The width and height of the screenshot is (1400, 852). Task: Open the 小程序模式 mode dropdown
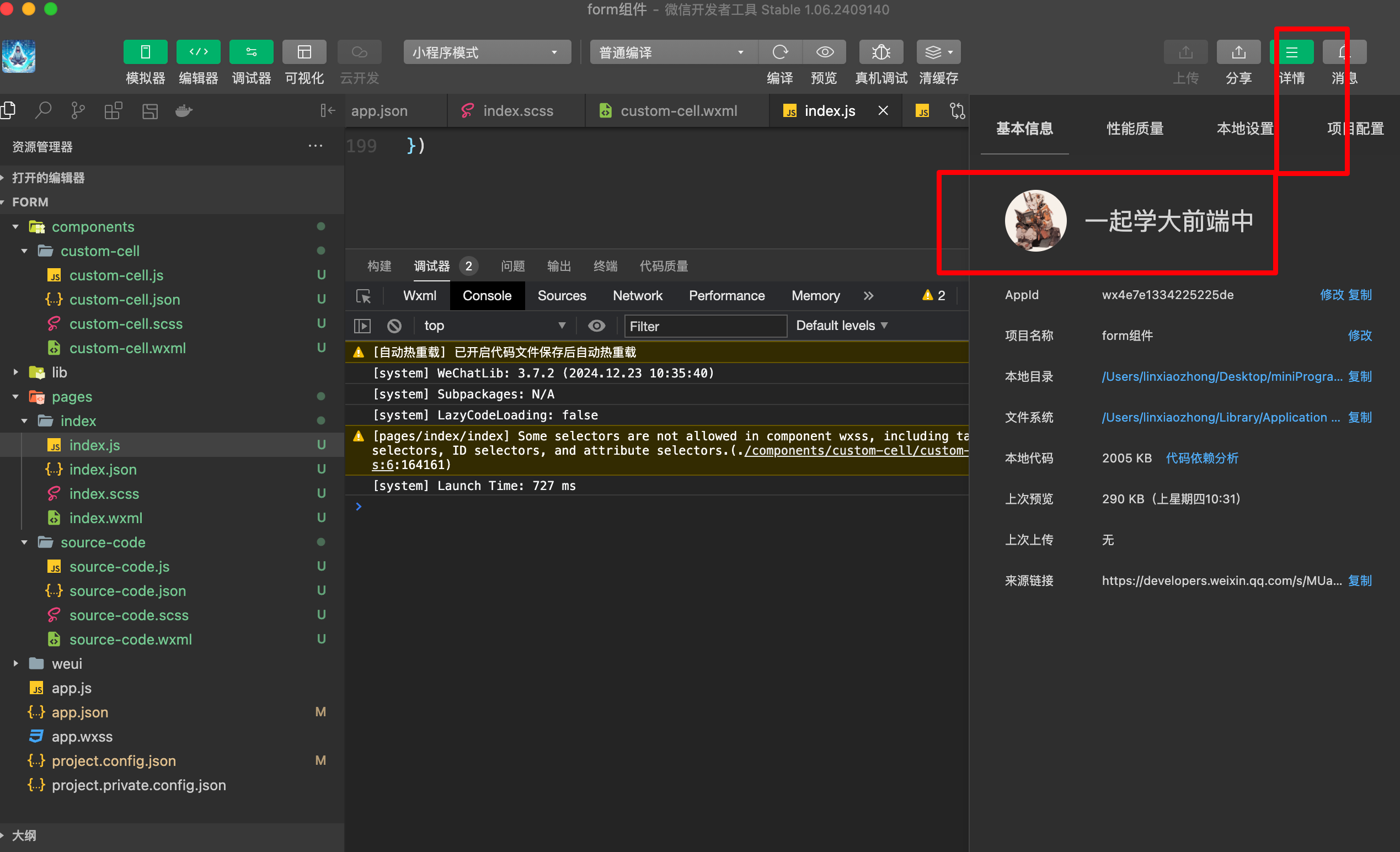click(x=487, y=52)
